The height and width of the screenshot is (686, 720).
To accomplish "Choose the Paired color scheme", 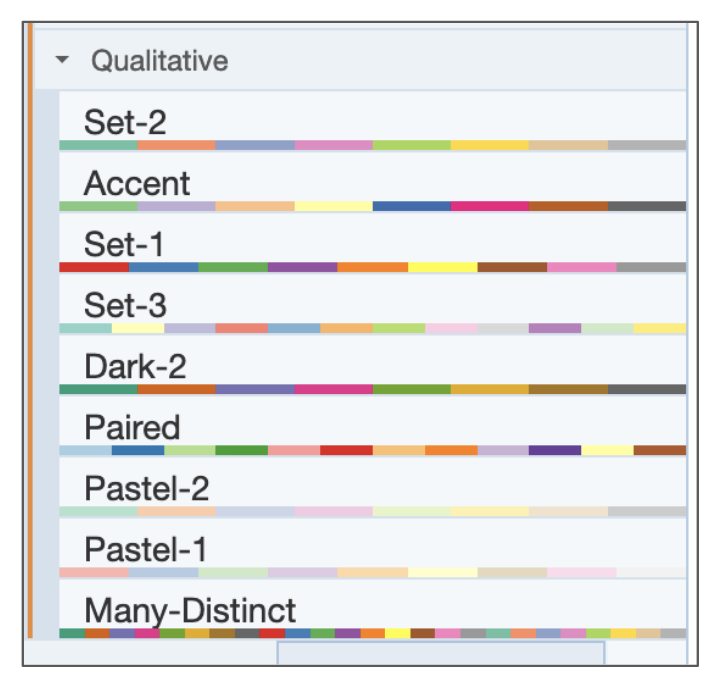I will 132,428.
